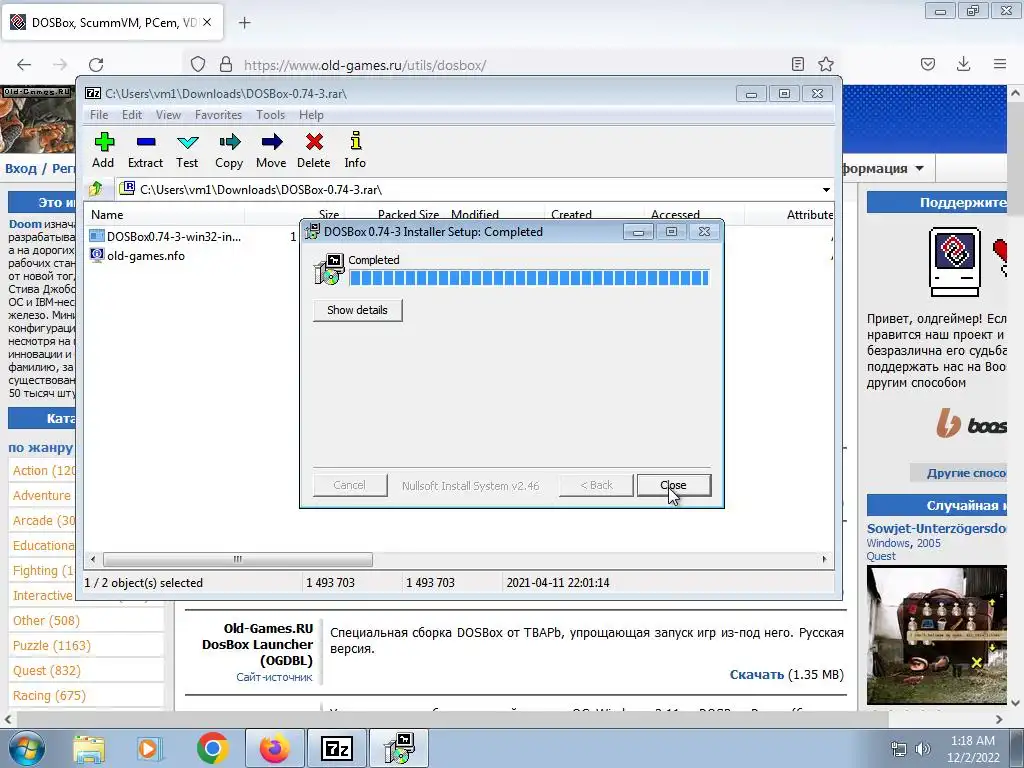This screenshot has height=768, width=1024.
Task: Click the Info toolbar icon
Action: tap(355, 150)
